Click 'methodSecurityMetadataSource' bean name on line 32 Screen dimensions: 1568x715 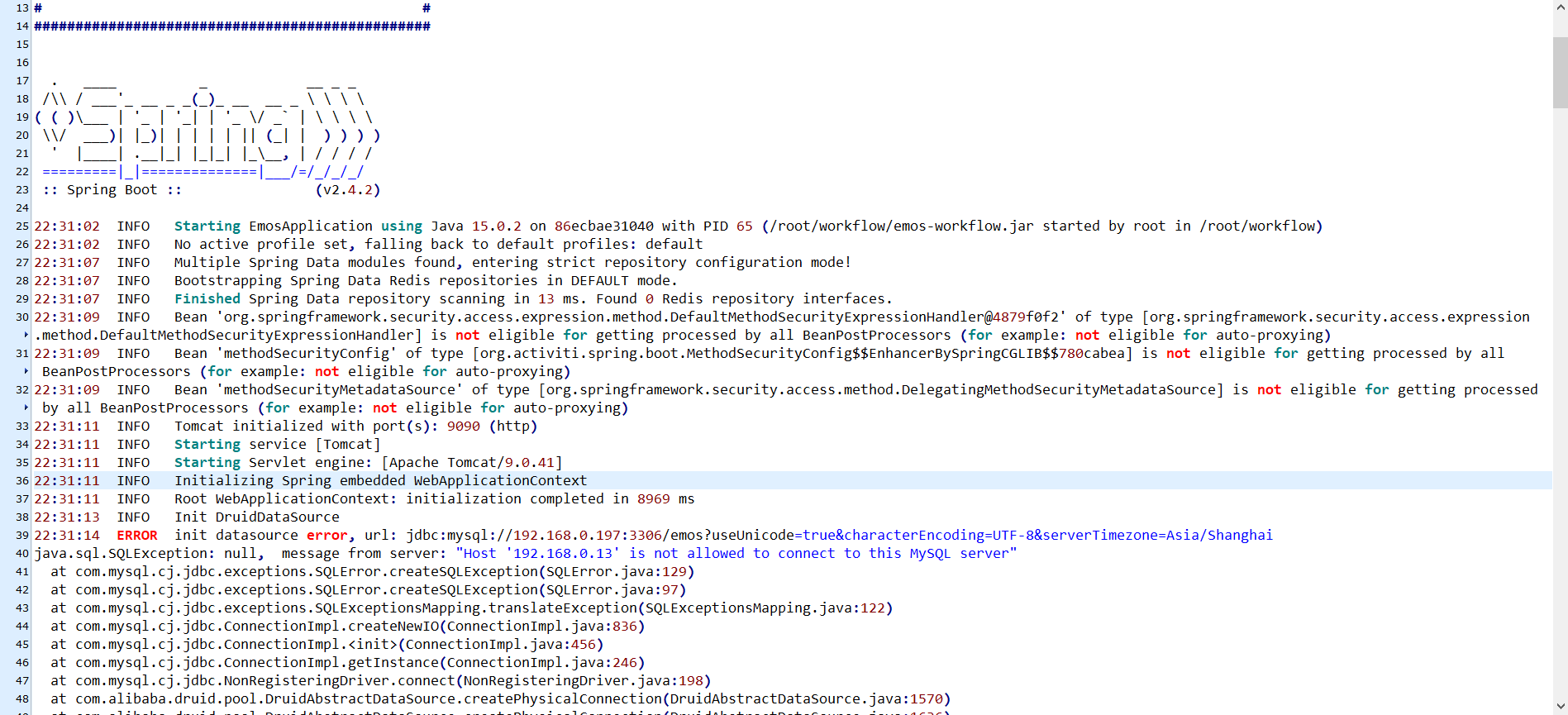coord(339,390)
